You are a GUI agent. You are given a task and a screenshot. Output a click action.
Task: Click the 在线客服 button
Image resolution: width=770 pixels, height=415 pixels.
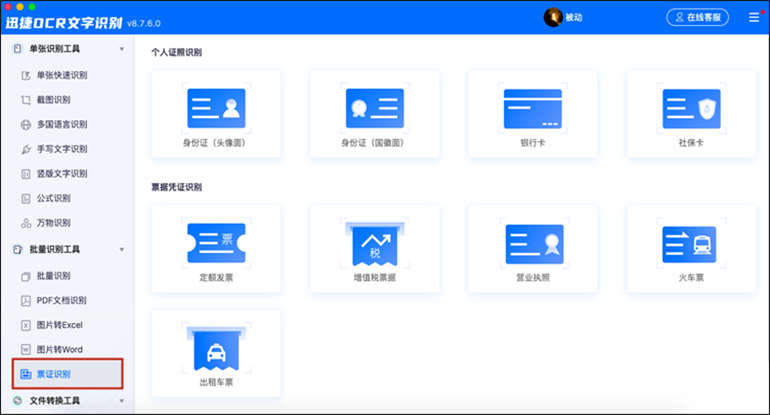click(697, 17)
